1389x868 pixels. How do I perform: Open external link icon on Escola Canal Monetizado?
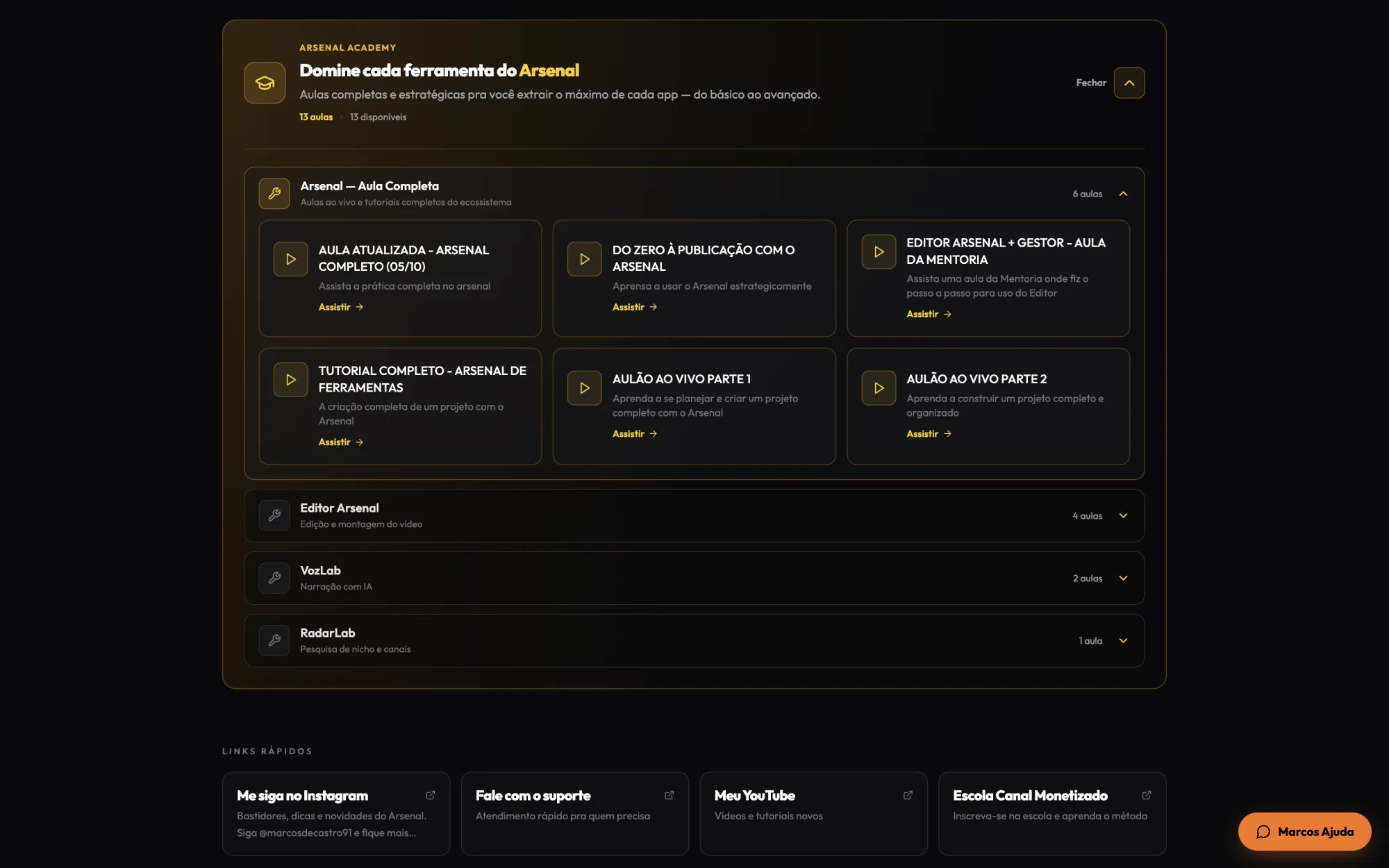(x=1147, y=795)
